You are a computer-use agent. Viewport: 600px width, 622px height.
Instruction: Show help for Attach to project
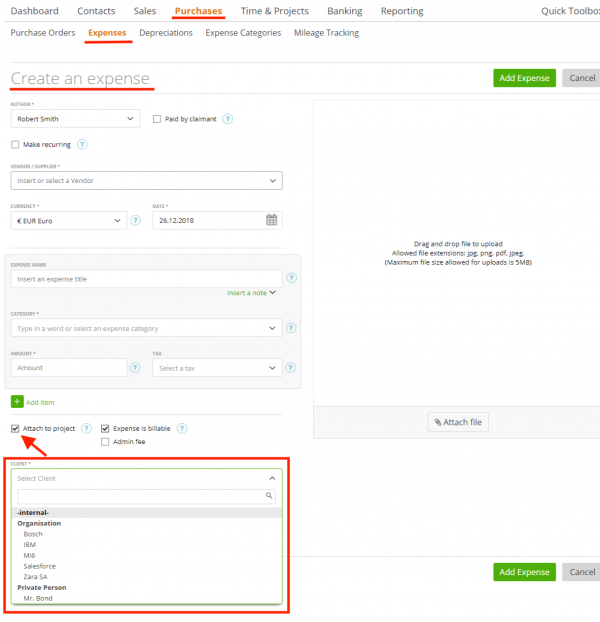(86, 428)
